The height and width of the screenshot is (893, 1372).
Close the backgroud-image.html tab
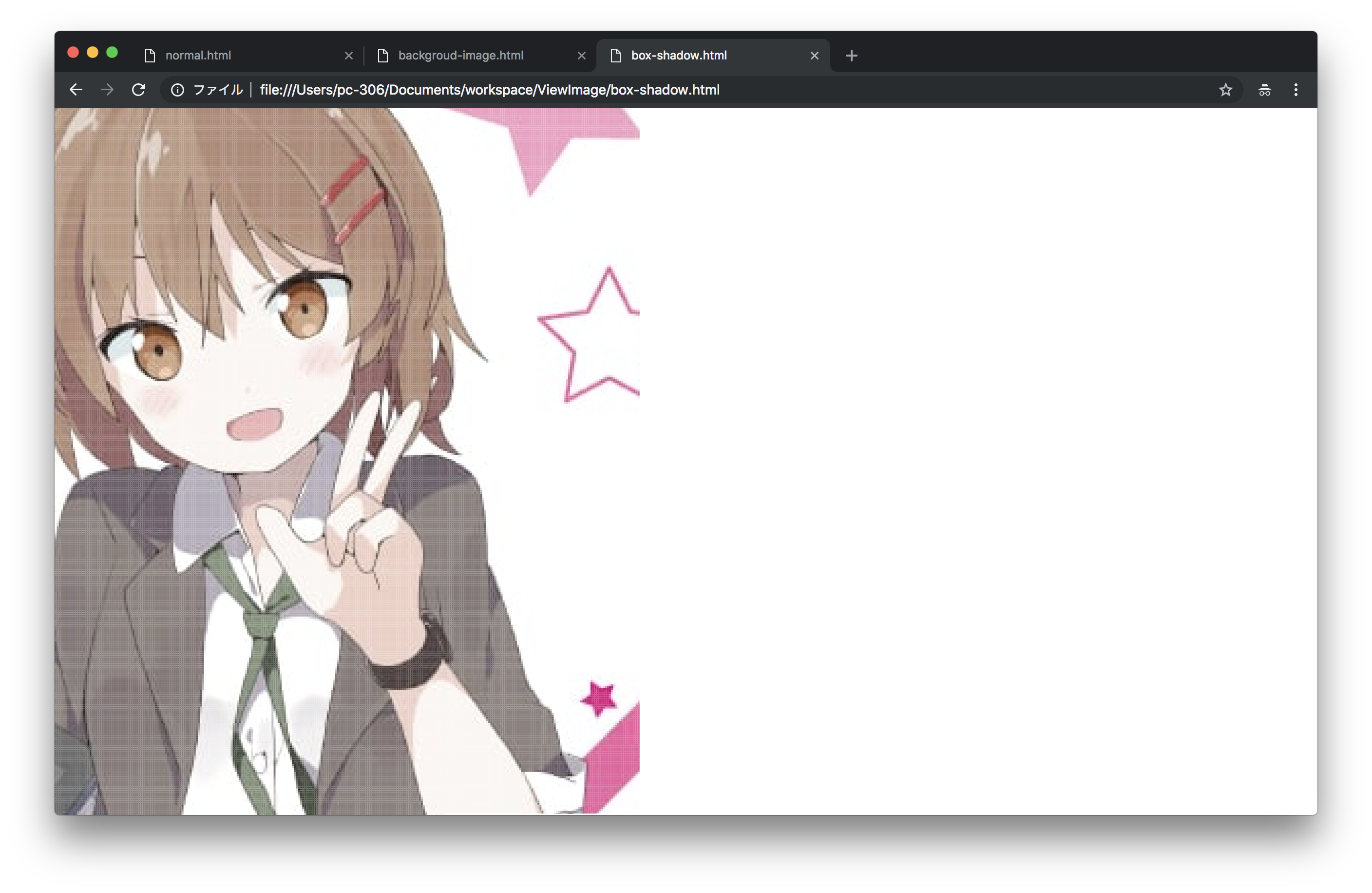point(582,56)
